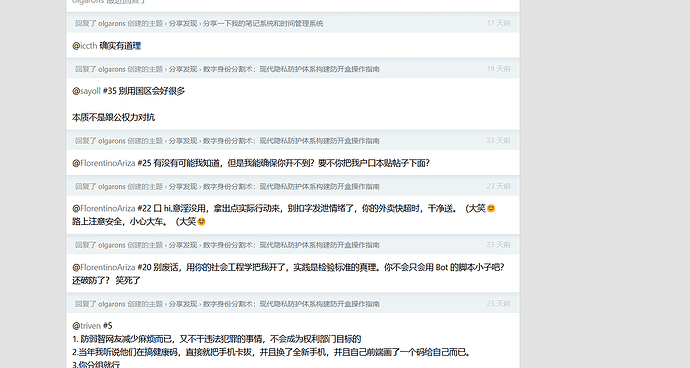
Task: Select reply text 确实有道理
Action: (120, 46)
